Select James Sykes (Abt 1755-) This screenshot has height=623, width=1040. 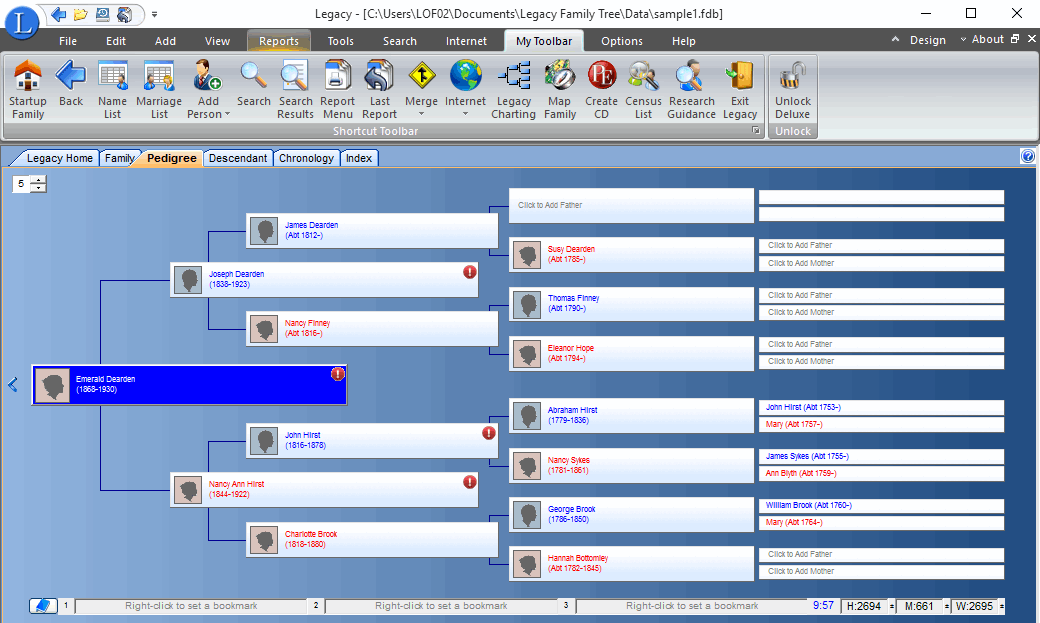pos(881,456)
